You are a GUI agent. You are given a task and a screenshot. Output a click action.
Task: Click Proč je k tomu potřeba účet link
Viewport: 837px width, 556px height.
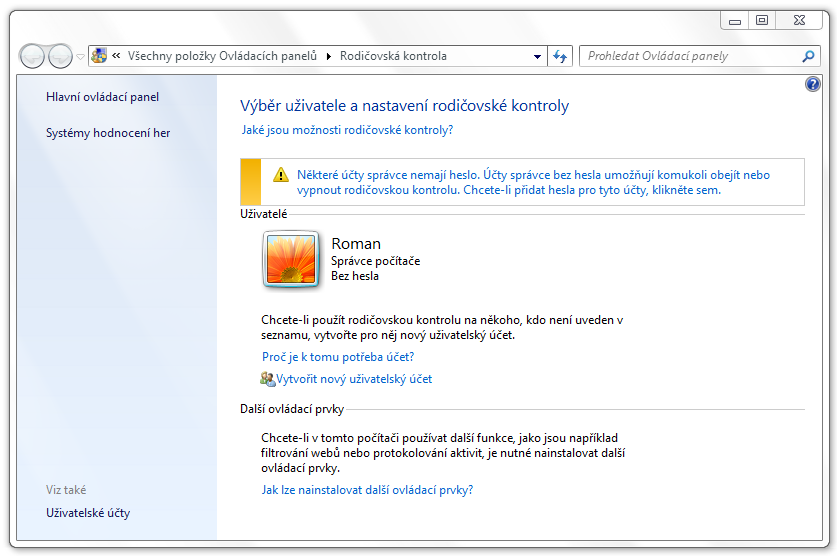pyautogui.click(x=338, y=356)
